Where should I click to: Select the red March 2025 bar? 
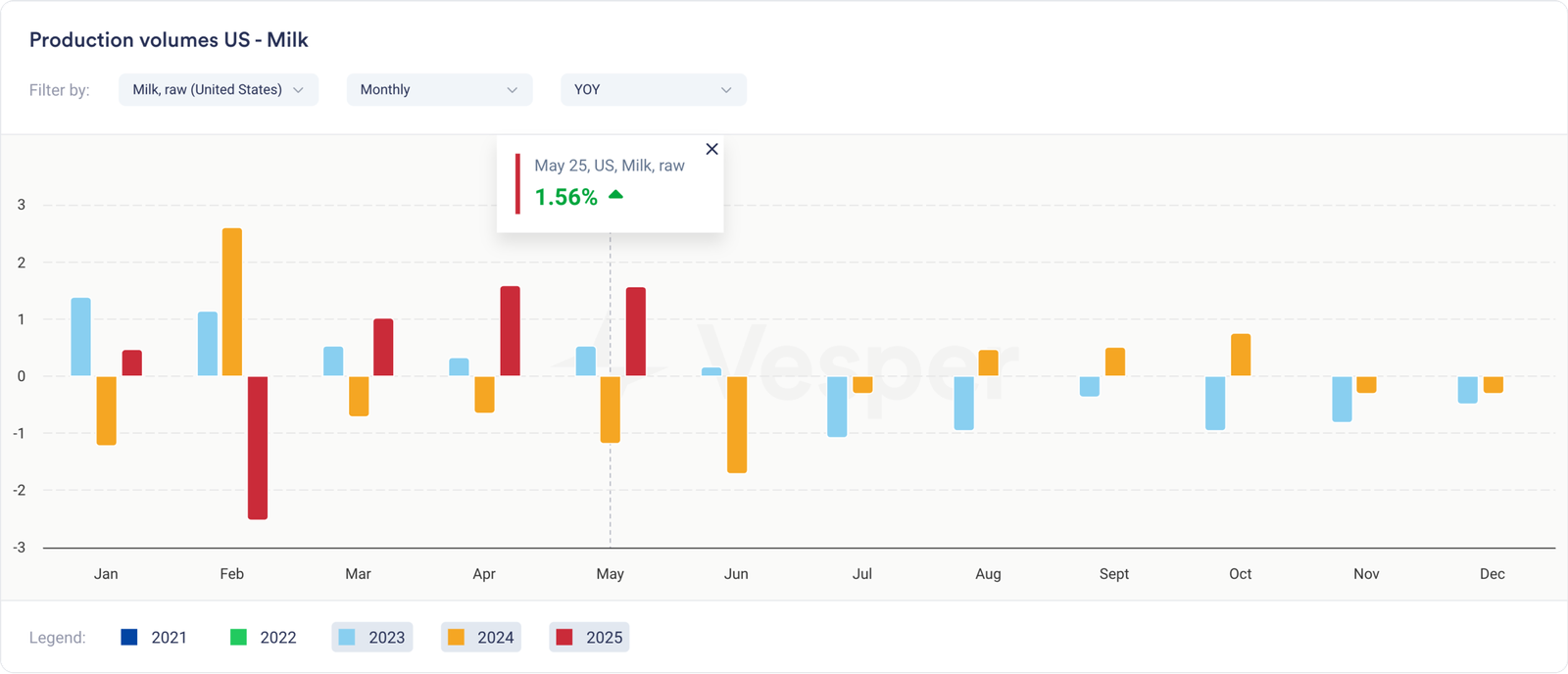click(383, 348)
